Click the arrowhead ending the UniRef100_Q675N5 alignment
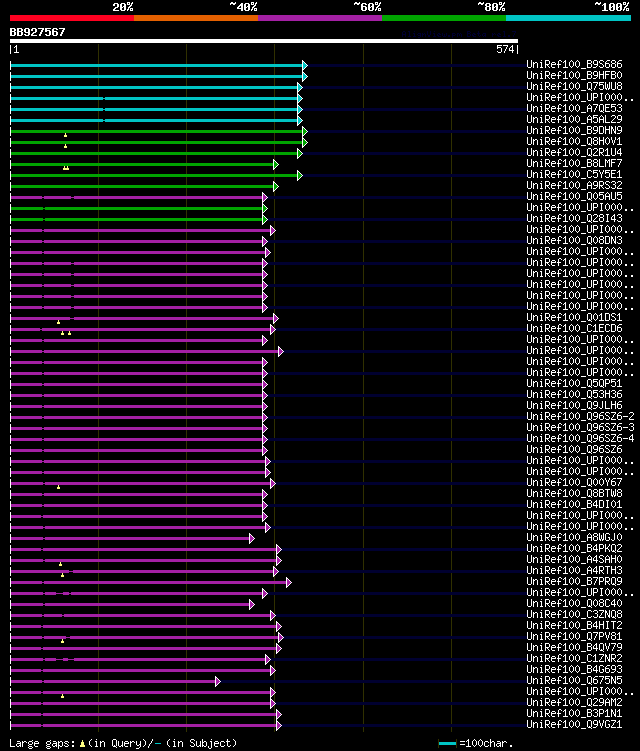The width and height of the screenshot is (640, 751). pos(218,682)
